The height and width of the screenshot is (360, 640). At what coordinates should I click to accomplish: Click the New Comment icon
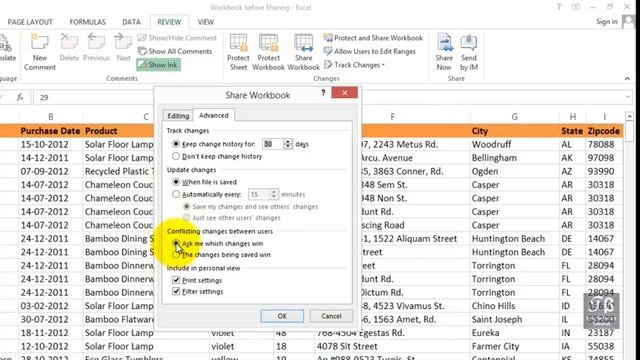pyautogui.click(x=40, y=52)
